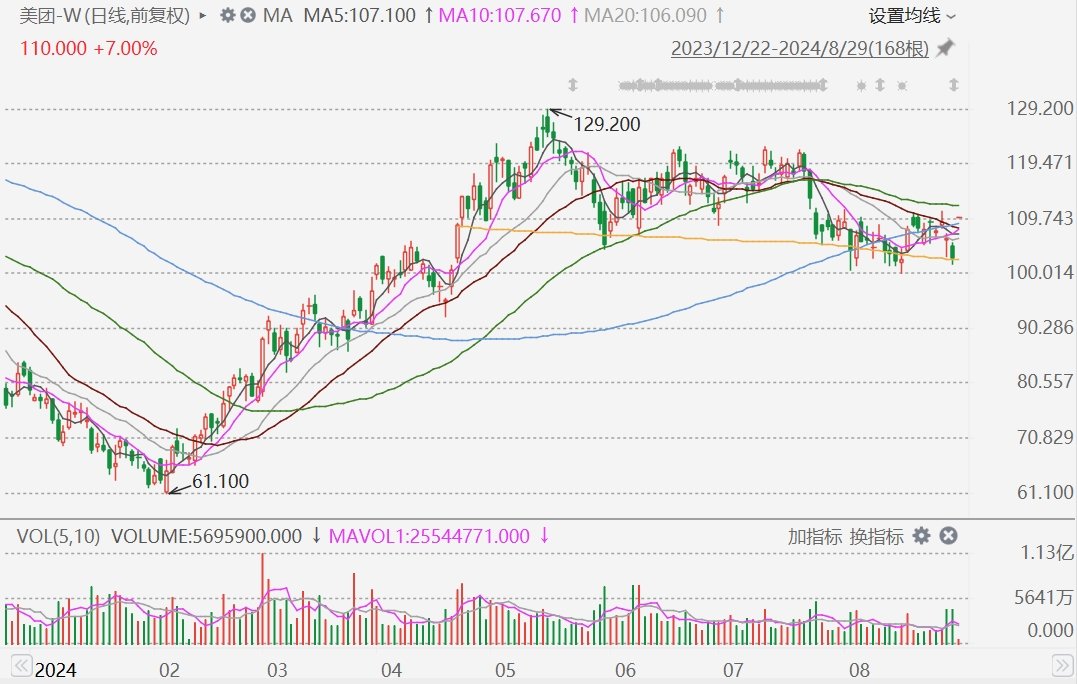Select the MA indicator name label
This screenshot has height=684, width=1077.
[x=281, y=16]
